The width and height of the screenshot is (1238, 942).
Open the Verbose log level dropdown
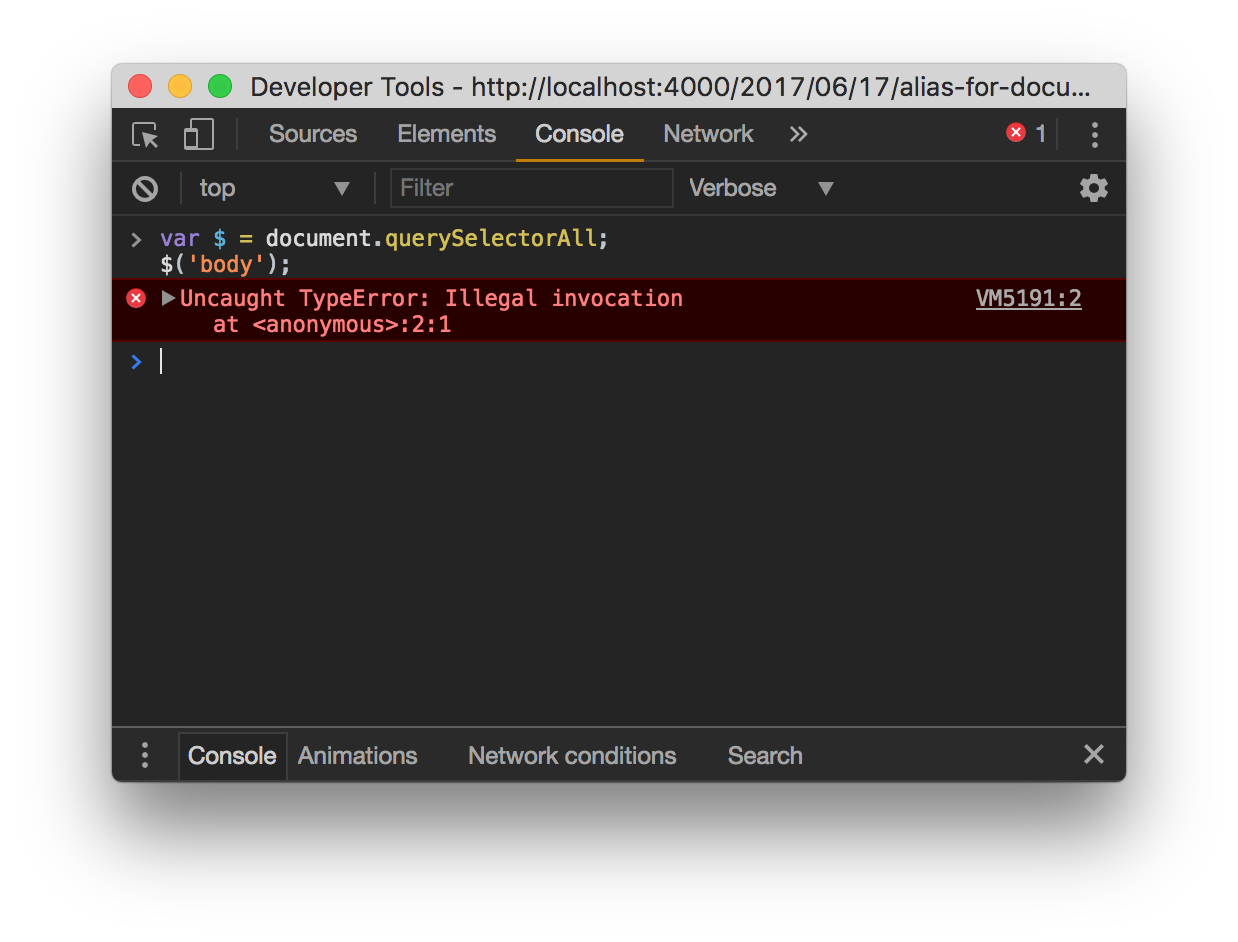760,188
